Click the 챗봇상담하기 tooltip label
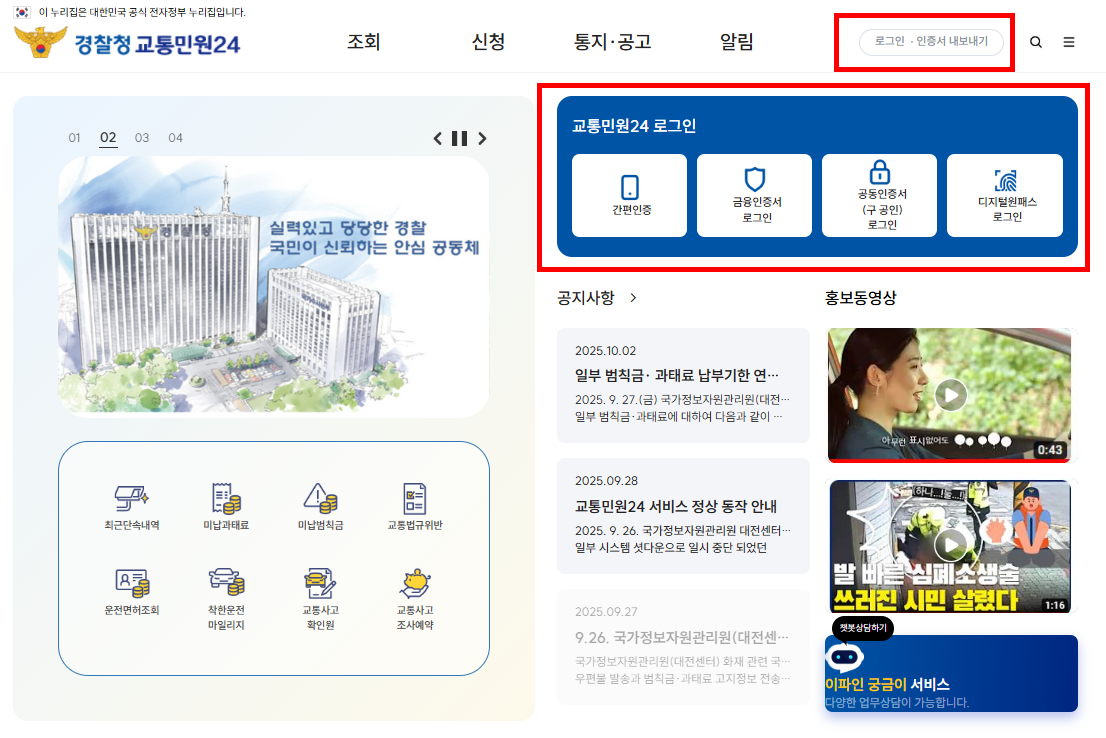 (x=863, y=628)
